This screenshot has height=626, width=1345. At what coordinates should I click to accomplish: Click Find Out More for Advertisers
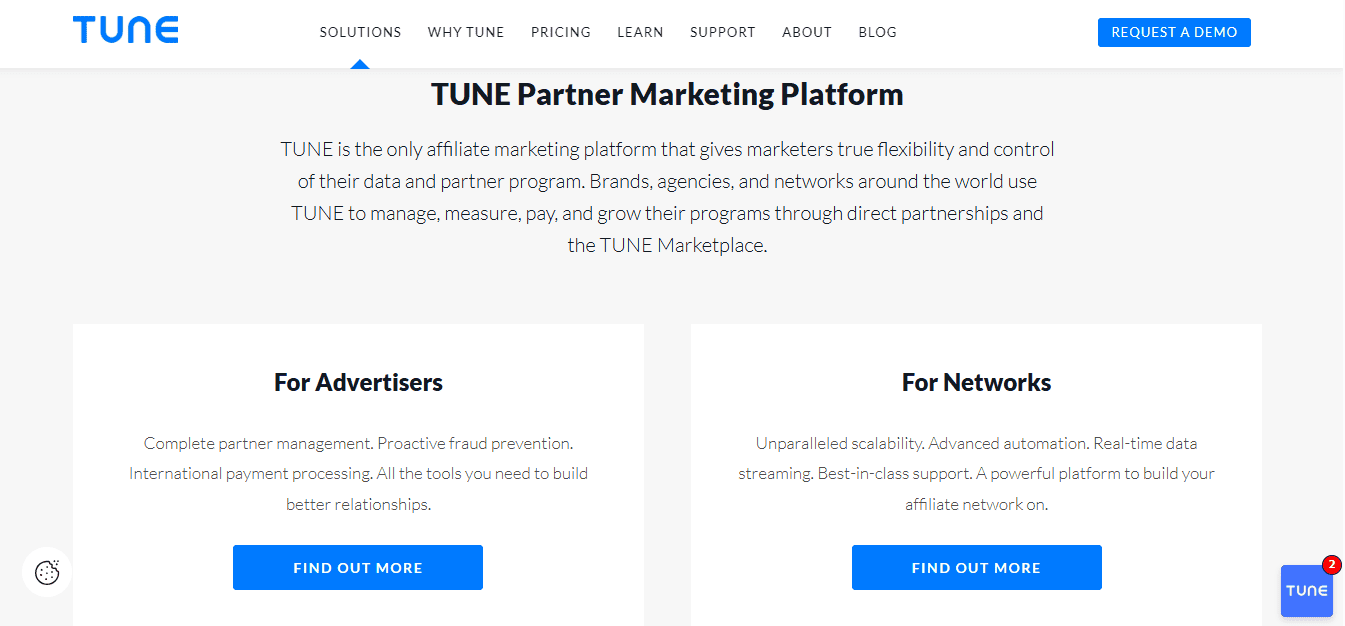tap(358, 568)
